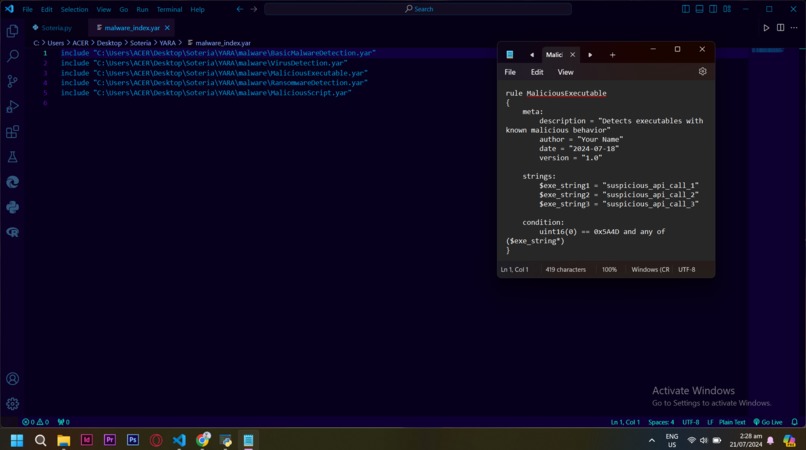Viewport: 806px width, 450px height.
Task: Open VS Code Edit menu
Action: click(x=47, y=9)
